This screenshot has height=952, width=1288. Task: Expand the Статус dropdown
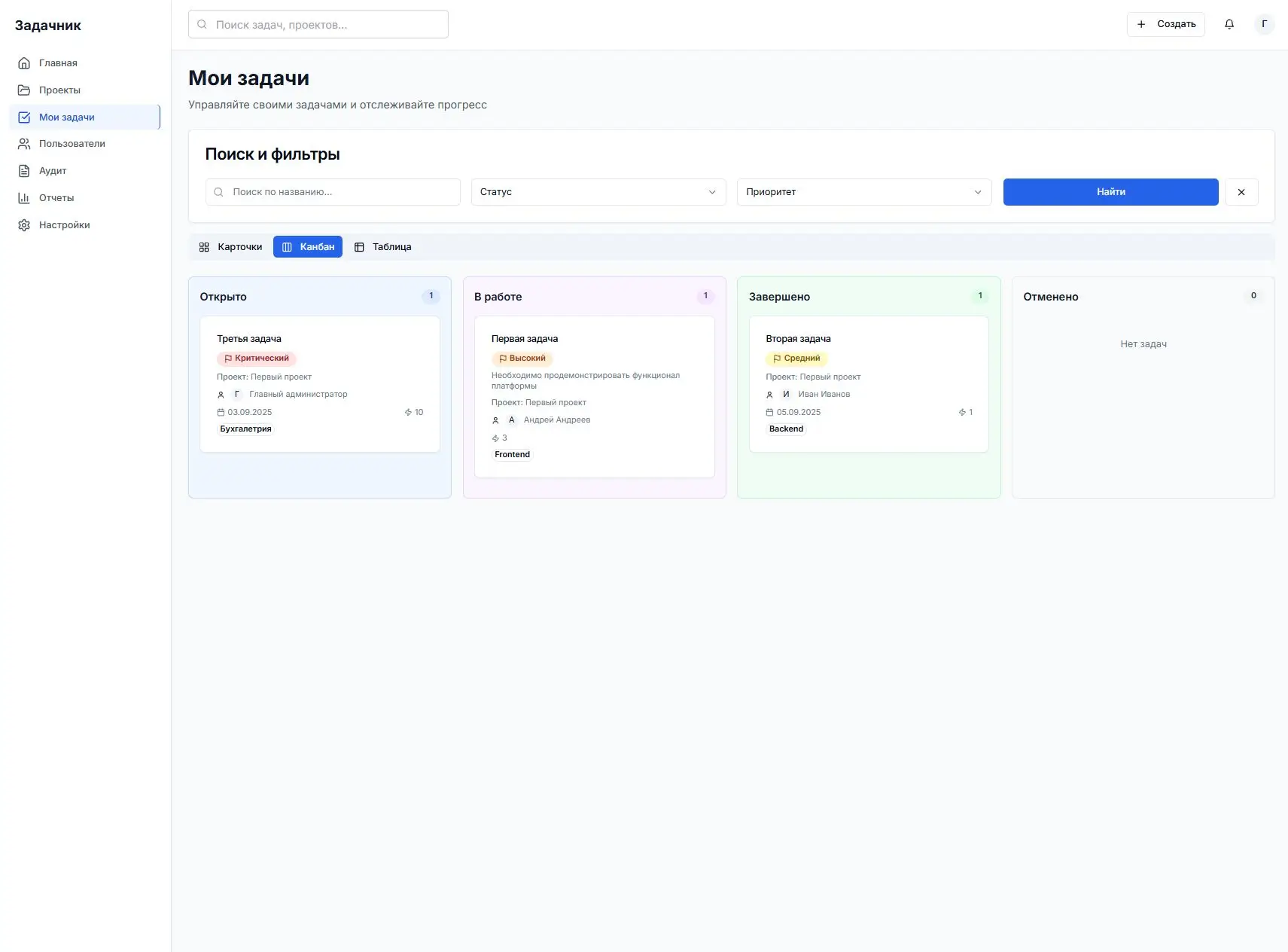[598, 192]
